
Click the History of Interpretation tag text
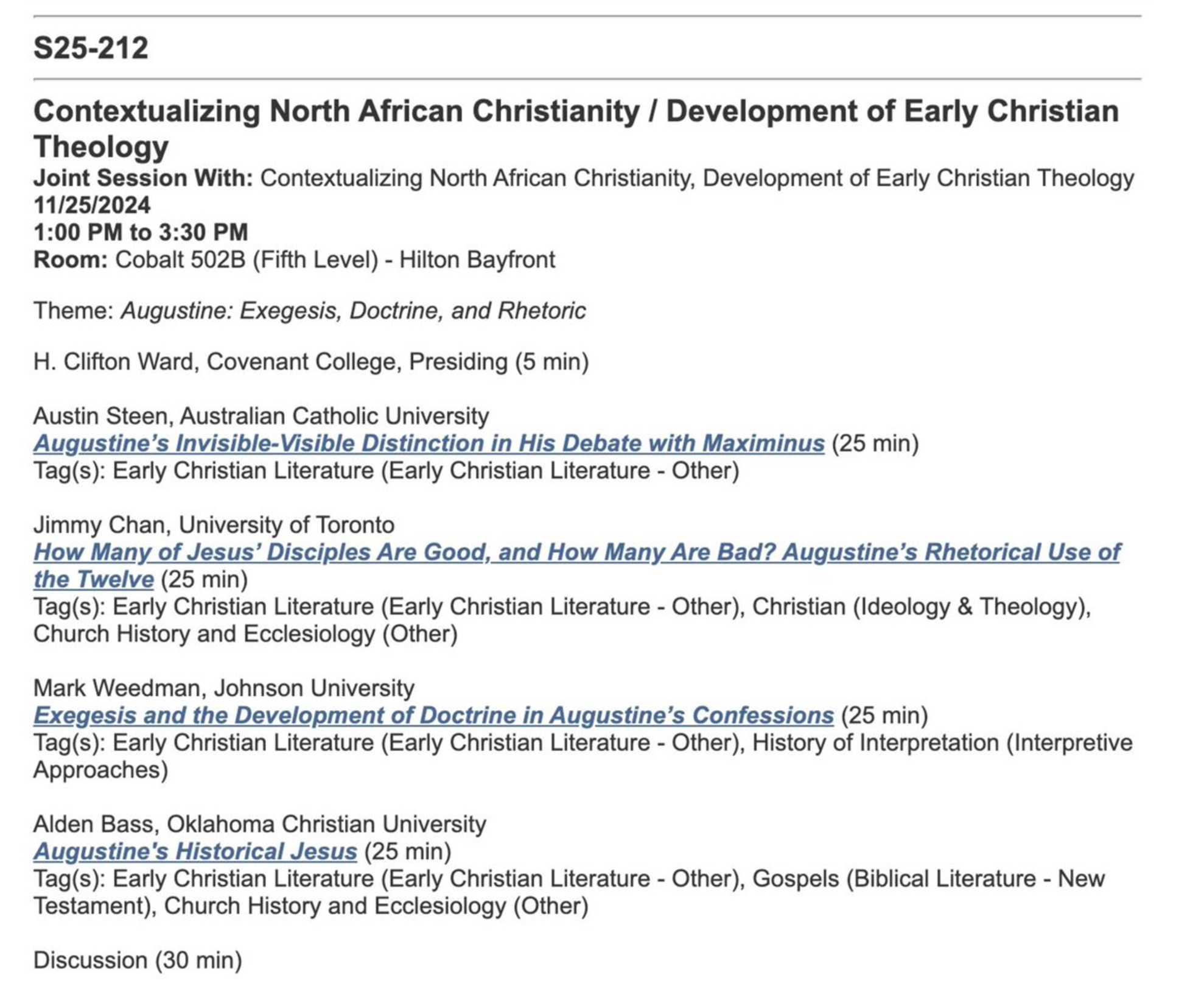coord(875,743)
